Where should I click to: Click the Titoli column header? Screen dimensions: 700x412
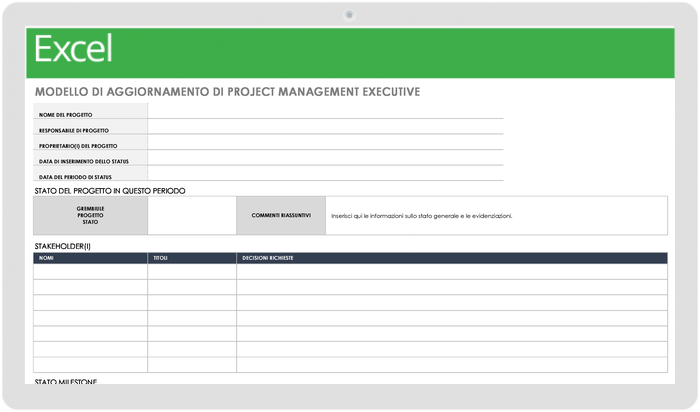click(x=192, y=258)
